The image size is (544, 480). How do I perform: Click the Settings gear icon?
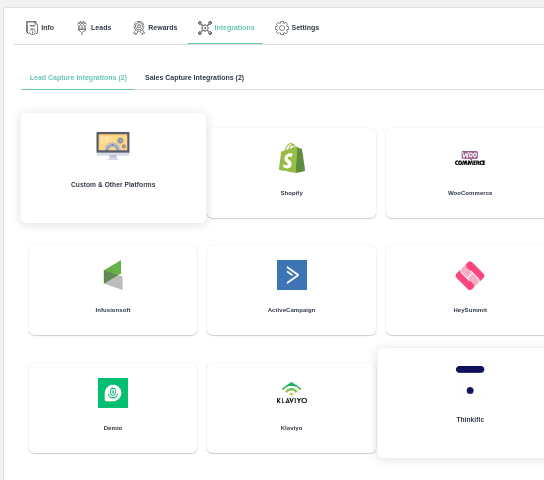pos(282,28)
